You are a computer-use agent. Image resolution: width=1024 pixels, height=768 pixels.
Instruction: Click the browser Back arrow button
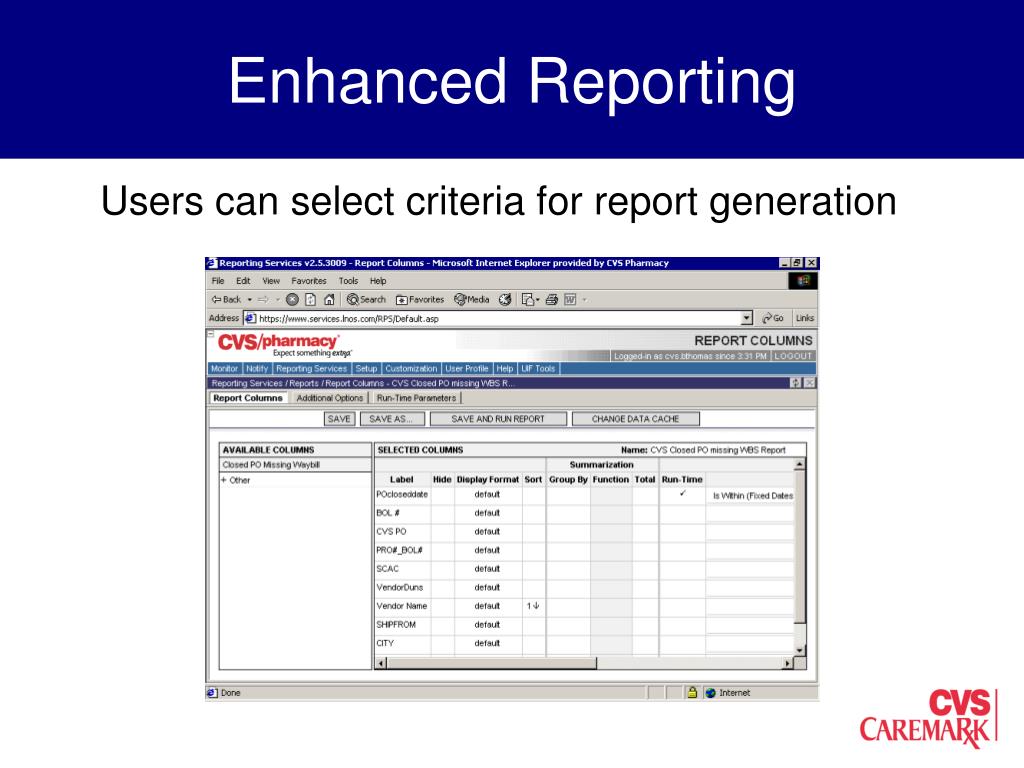[x=225, y=300]
